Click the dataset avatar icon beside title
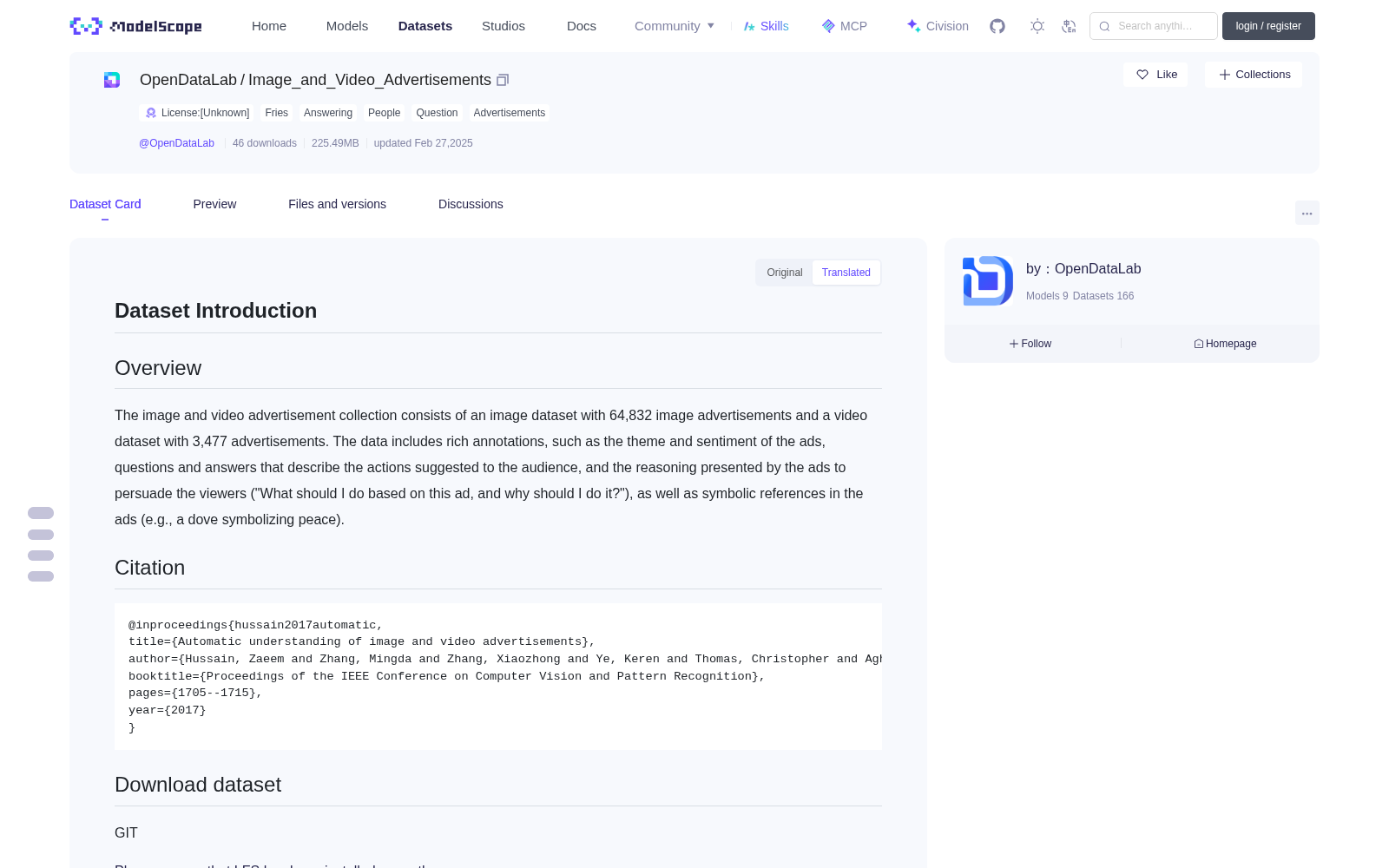Image resolution: width=1389 pixels, height=868 pixels. click(112, 80)
